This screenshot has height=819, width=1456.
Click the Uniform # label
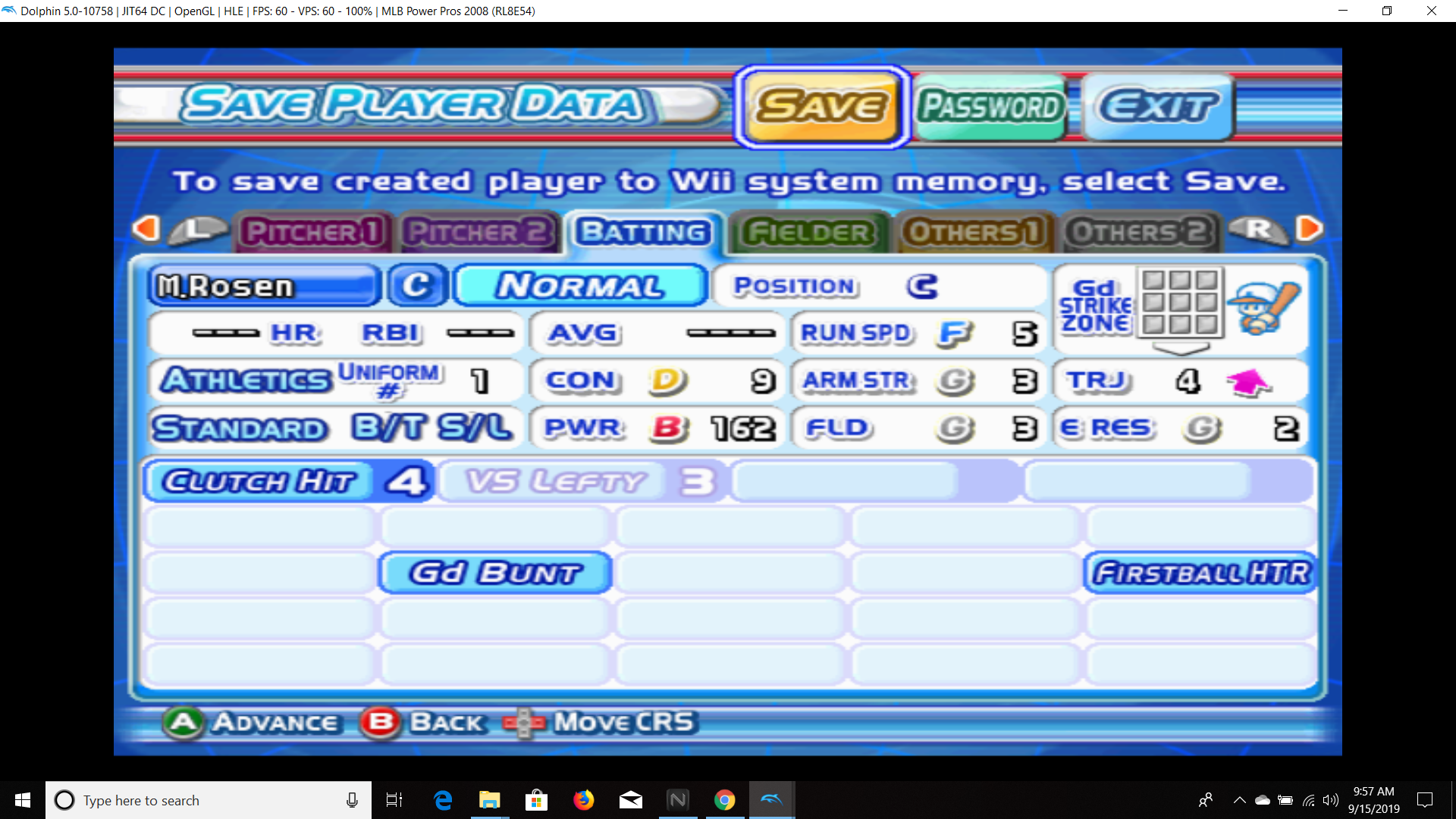[x=388, y=380]
